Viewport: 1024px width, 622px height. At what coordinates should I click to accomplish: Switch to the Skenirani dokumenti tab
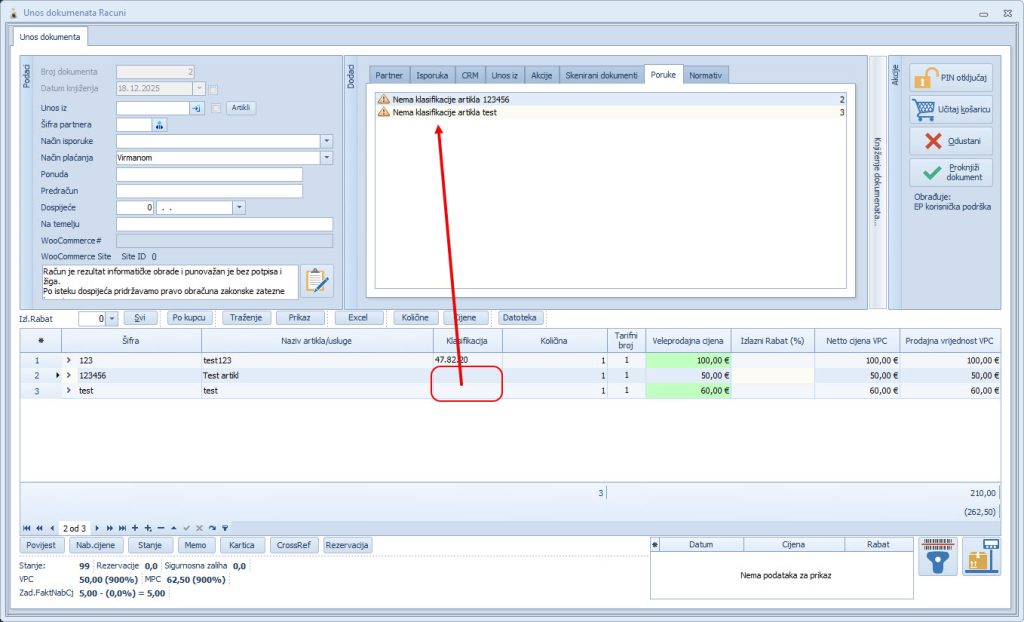pyautogui.click(x=601, y=75)
